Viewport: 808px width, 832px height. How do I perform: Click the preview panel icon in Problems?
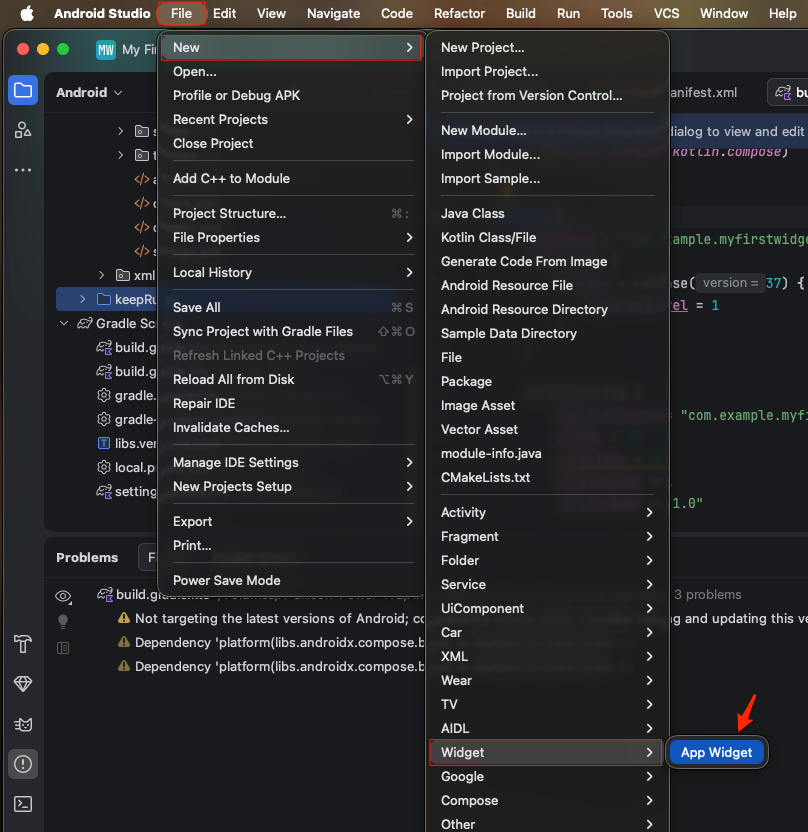pyautogui.click(x=63, y=648)
